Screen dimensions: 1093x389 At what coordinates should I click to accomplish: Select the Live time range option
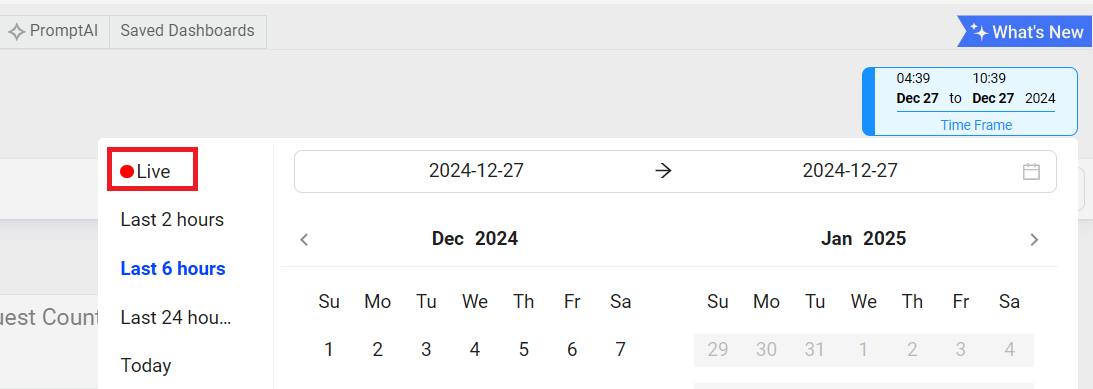[153, 169]
